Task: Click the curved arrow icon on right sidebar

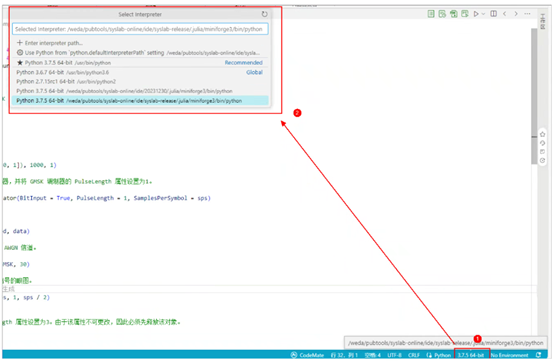Action: [x=542, y=143]
